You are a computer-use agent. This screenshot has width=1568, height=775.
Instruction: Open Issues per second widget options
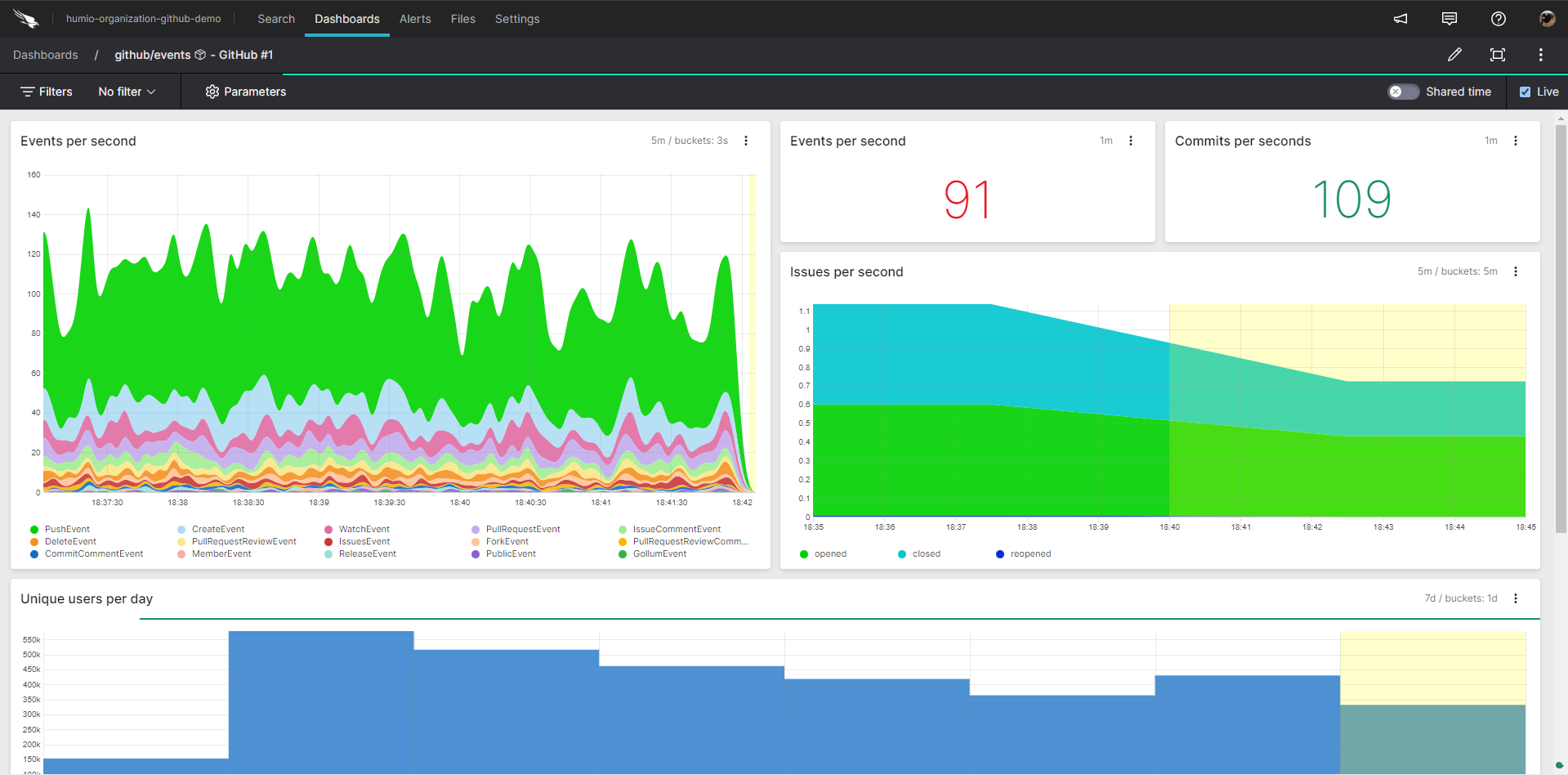(1516, 271)
